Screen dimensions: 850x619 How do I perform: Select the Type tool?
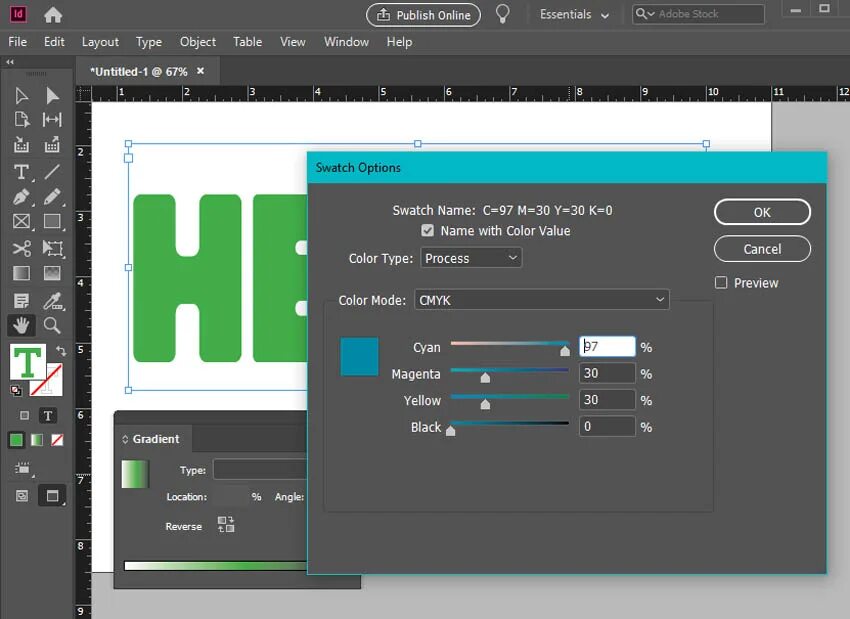[x=22, y=171]
